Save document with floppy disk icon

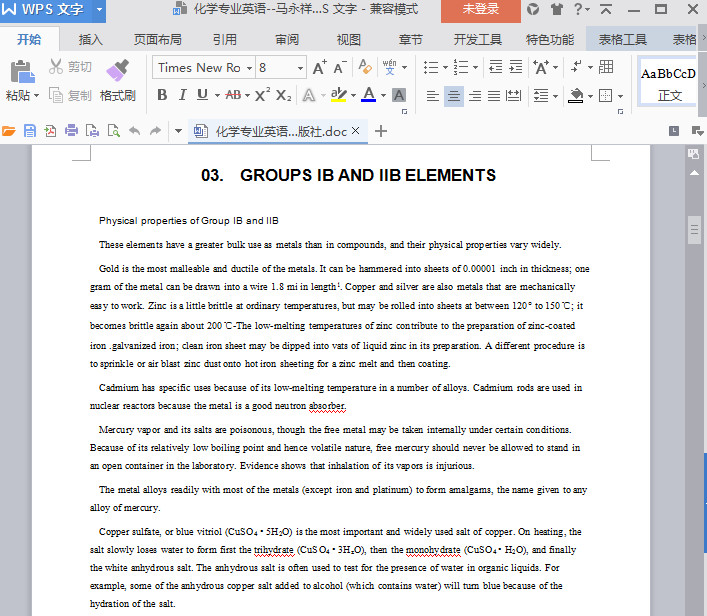tap(30, 131)
